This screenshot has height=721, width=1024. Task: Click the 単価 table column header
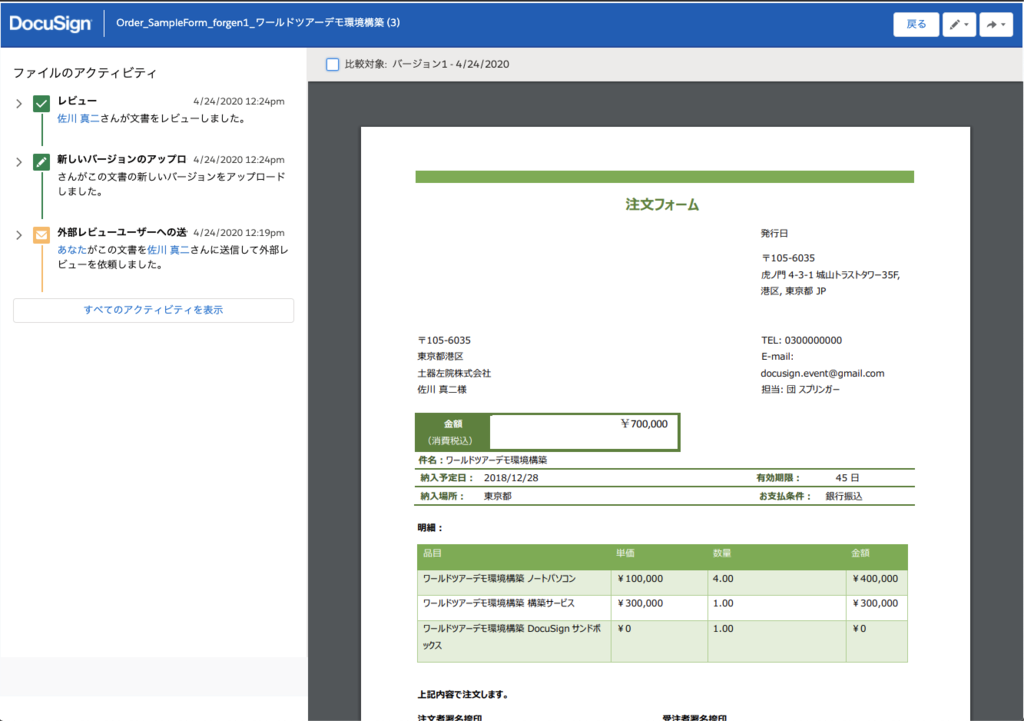coord(626,553)
